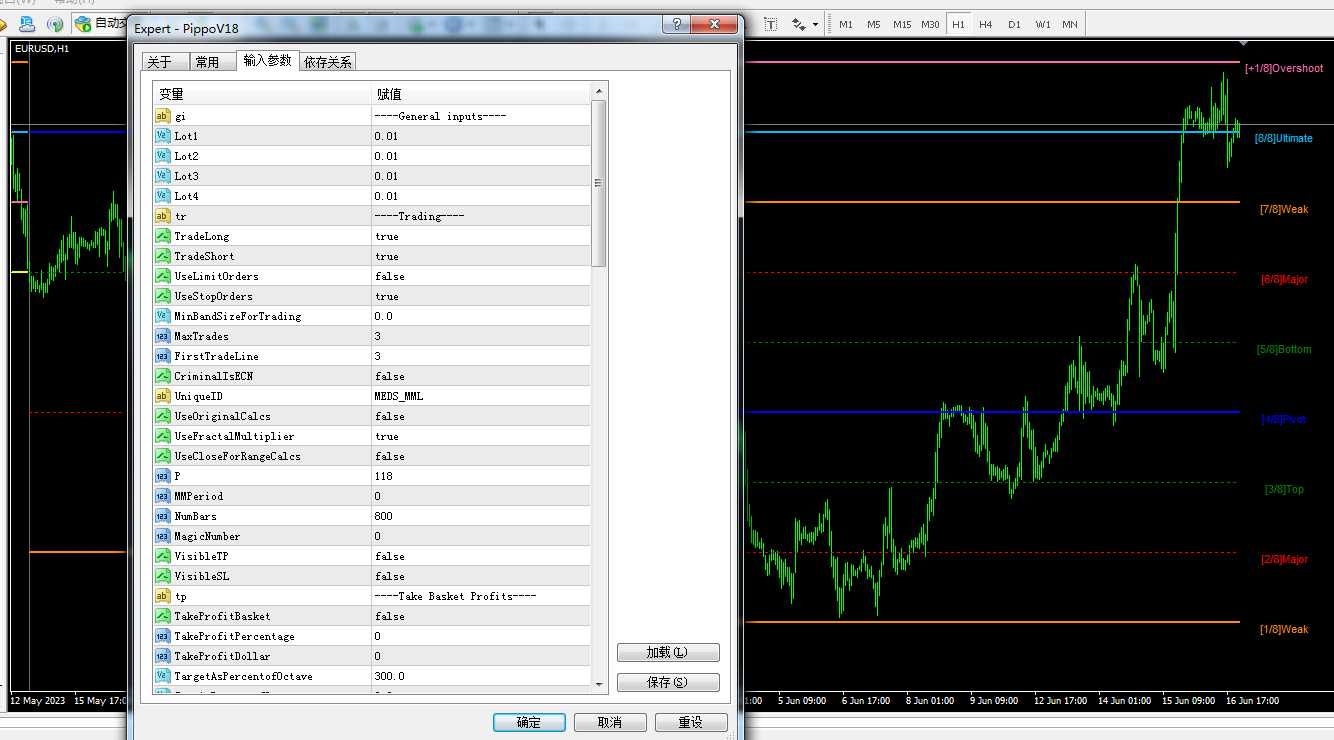Click the string icon beside gi variable
The image size is (1334, 740).
(x=162, y=116)
